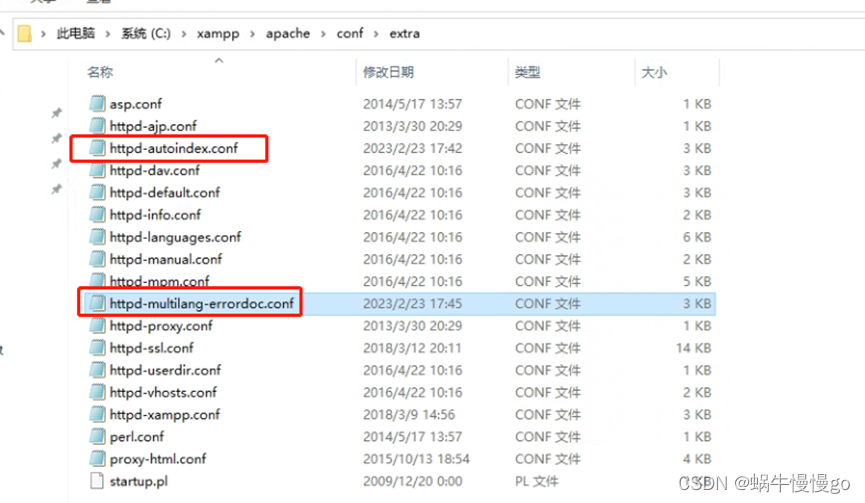865x503 pixels.
Task: Click the httpd-default.conf file icon
Action: click(x=97, y=192)
